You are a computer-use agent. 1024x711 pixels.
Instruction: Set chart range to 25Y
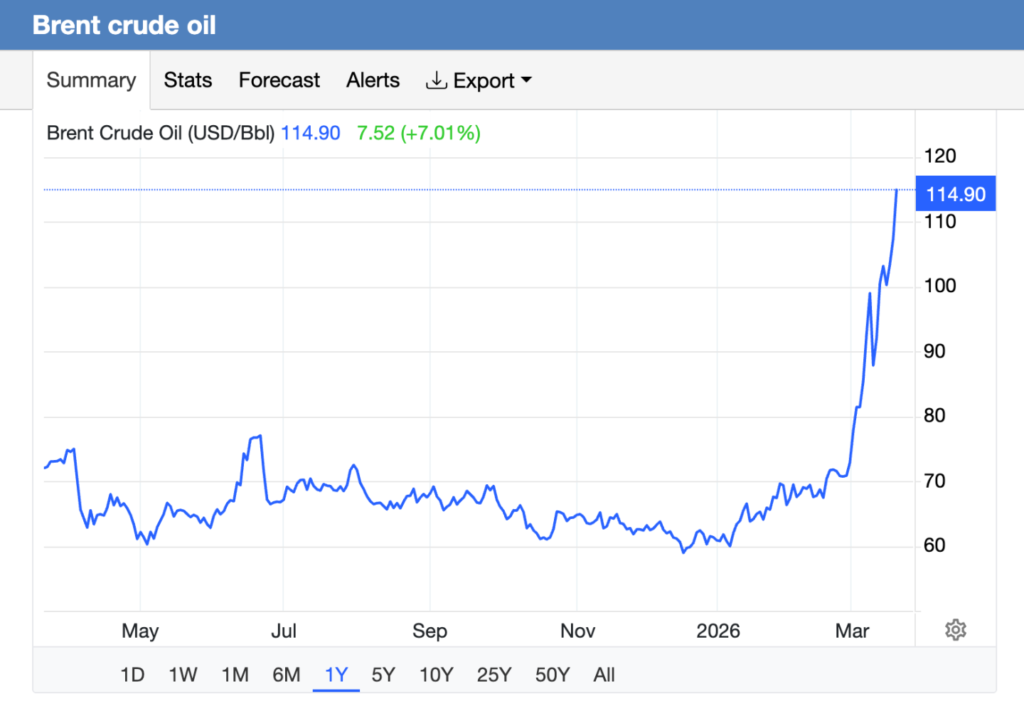[x=493, y=675]
